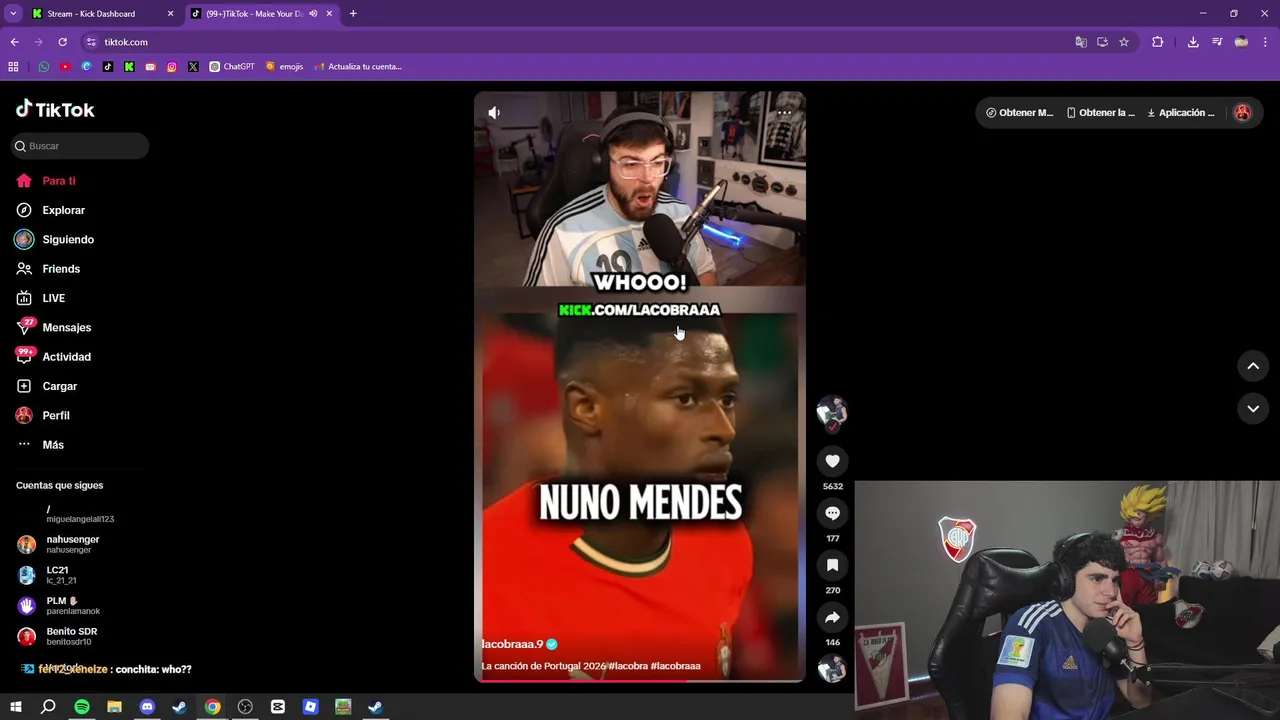This screenshot has width=1280, height=720.
Task: Click the Aplicación download button
Action: tap(1181, 113)
